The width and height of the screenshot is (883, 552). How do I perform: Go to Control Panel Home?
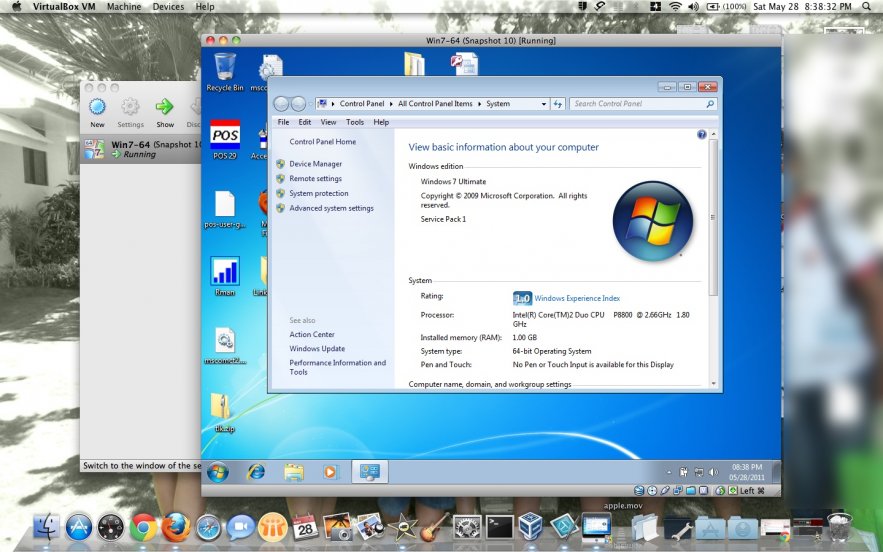coord(323,141)
